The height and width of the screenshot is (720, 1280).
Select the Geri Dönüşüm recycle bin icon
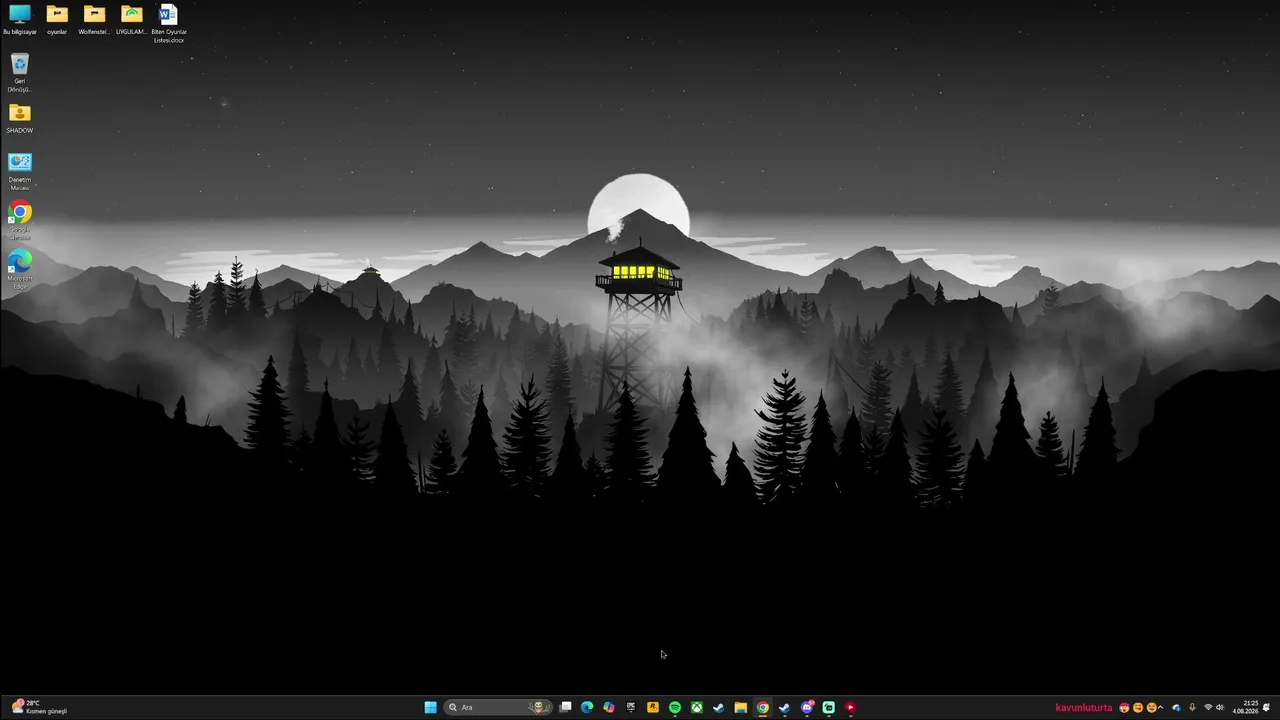coord(19,73)
